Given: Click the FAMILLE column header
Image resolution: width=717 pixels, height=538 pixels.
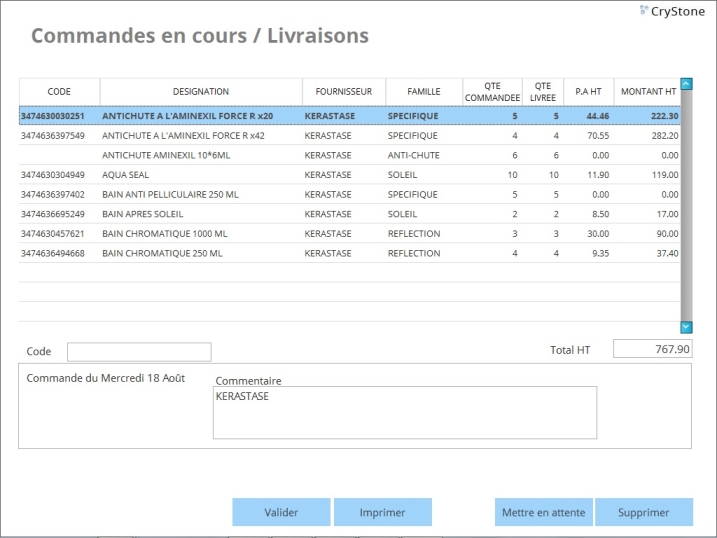Looking at the screenshot, I should [424, 91].
